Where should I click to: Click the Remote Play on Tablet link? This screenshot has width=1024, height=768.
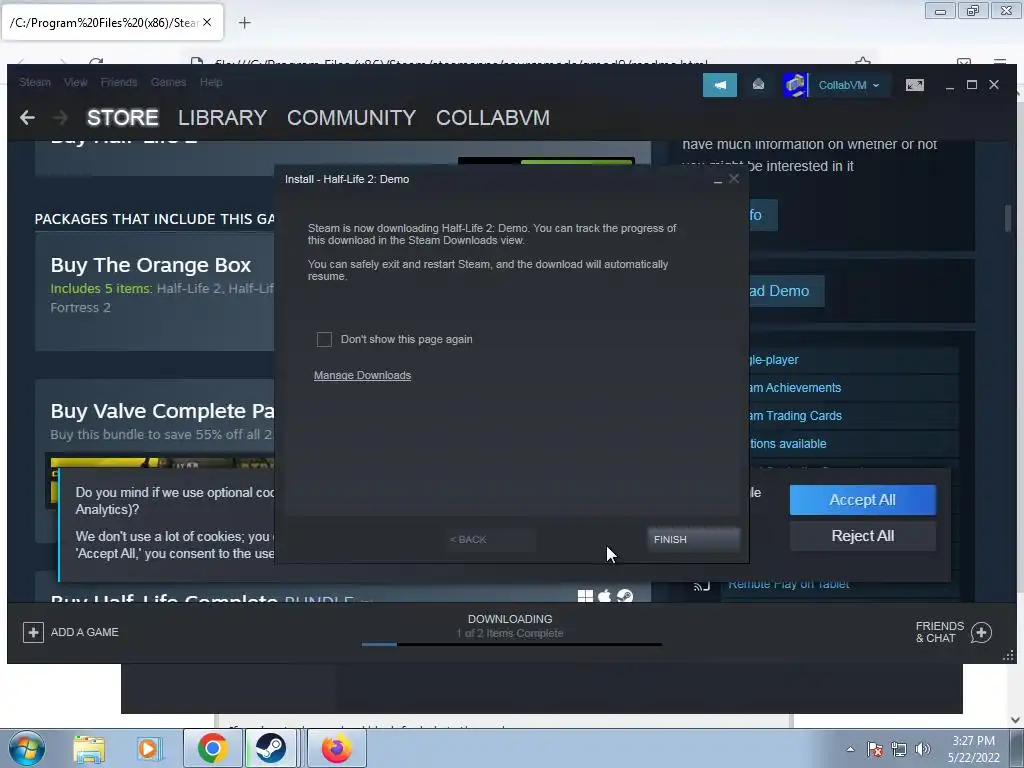tap(788, 584)
